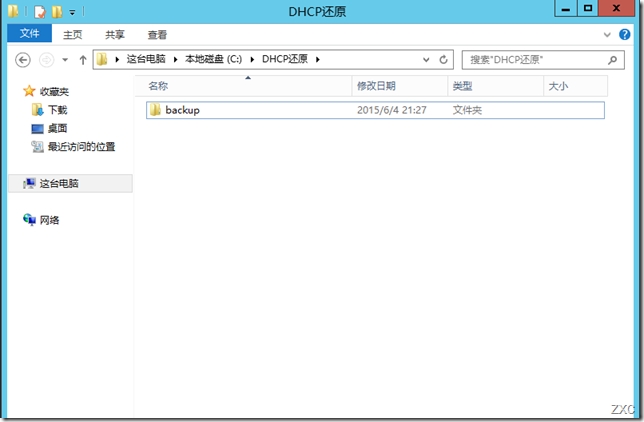Click 这台电脑 in the address path
The image size is (644, 422).
click(x=146, y=59)
